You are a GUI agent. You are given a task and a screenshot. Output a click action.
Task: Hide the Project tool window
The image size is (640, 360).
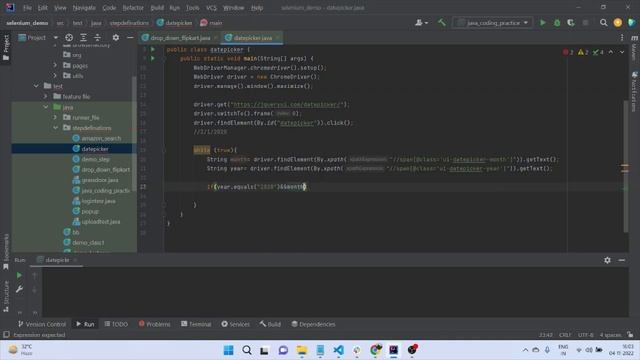point(130,38)
